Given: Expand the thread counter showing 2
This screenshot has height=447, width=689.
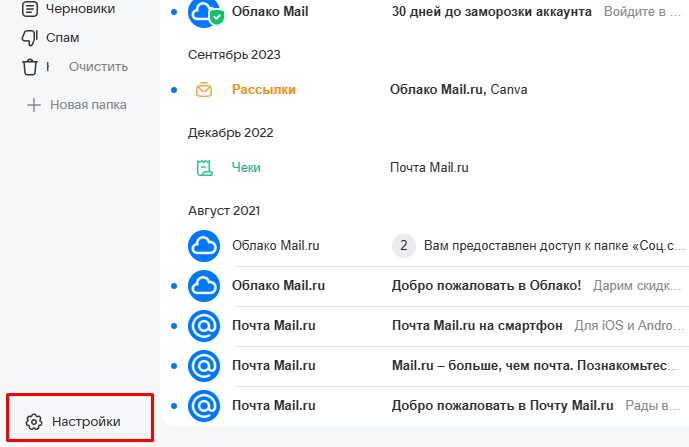Looking at the screenshot, I should [403, 245].
